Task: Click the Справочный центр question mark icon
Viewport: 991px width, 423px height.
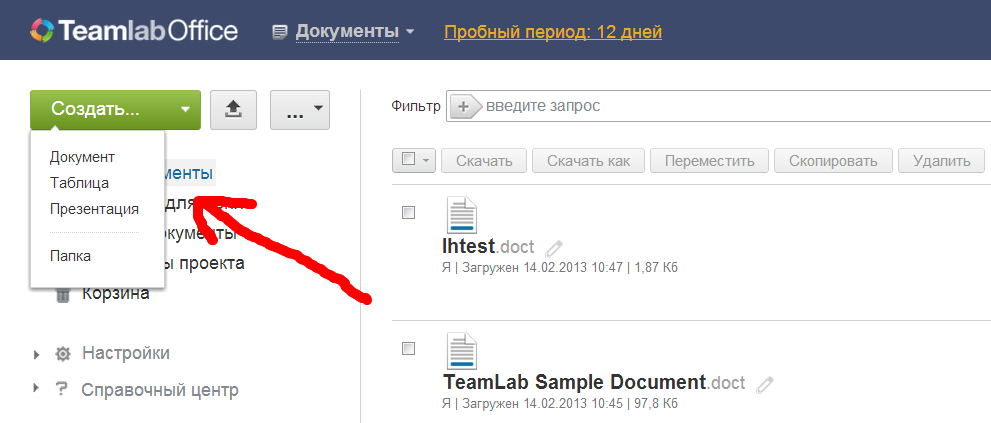Action: tap(62, 390)
